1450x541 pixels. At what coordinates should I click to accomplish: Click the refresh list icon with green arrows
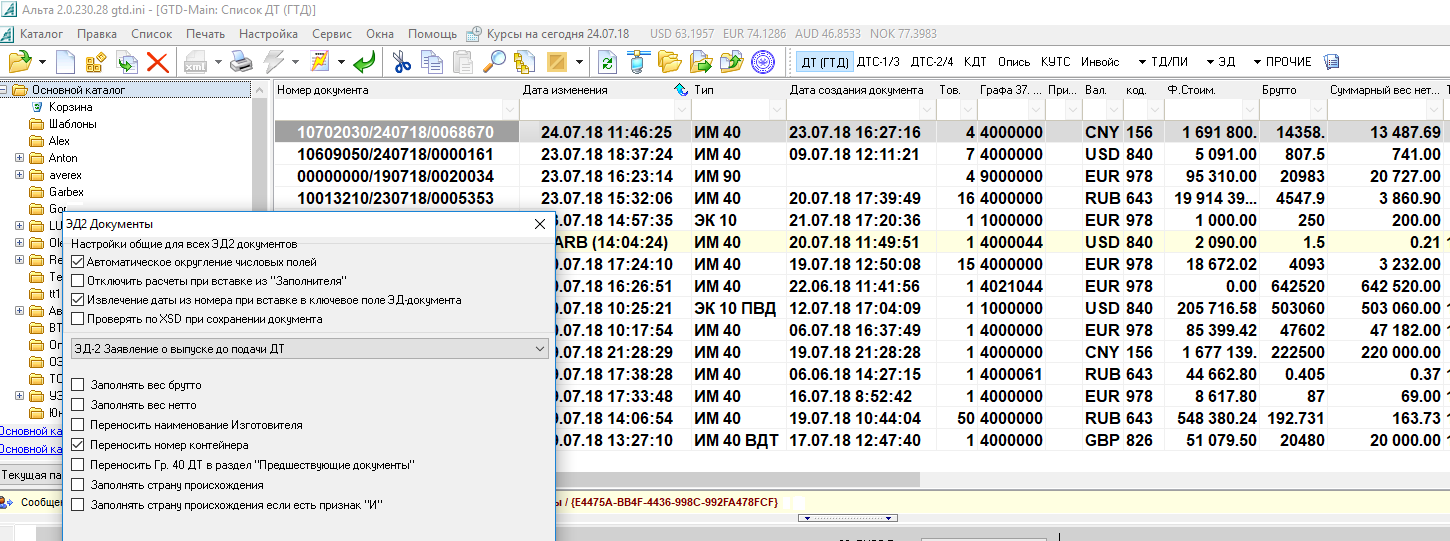[x=607, y=62]
